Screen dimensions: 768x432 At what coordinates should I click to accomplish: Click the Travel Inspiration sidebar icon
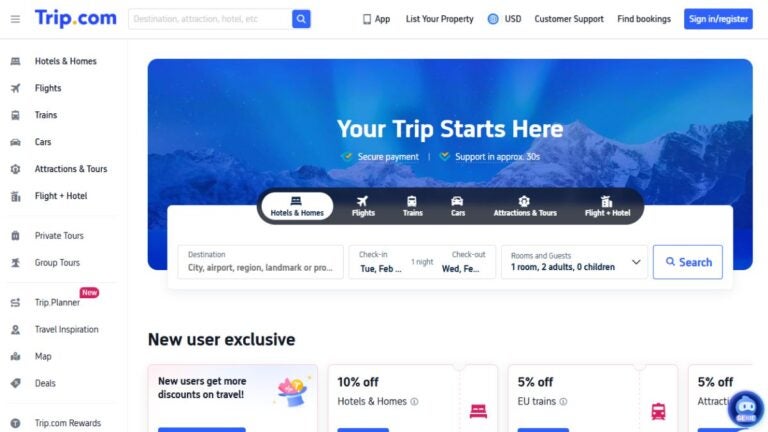click(x=15, y=329)
